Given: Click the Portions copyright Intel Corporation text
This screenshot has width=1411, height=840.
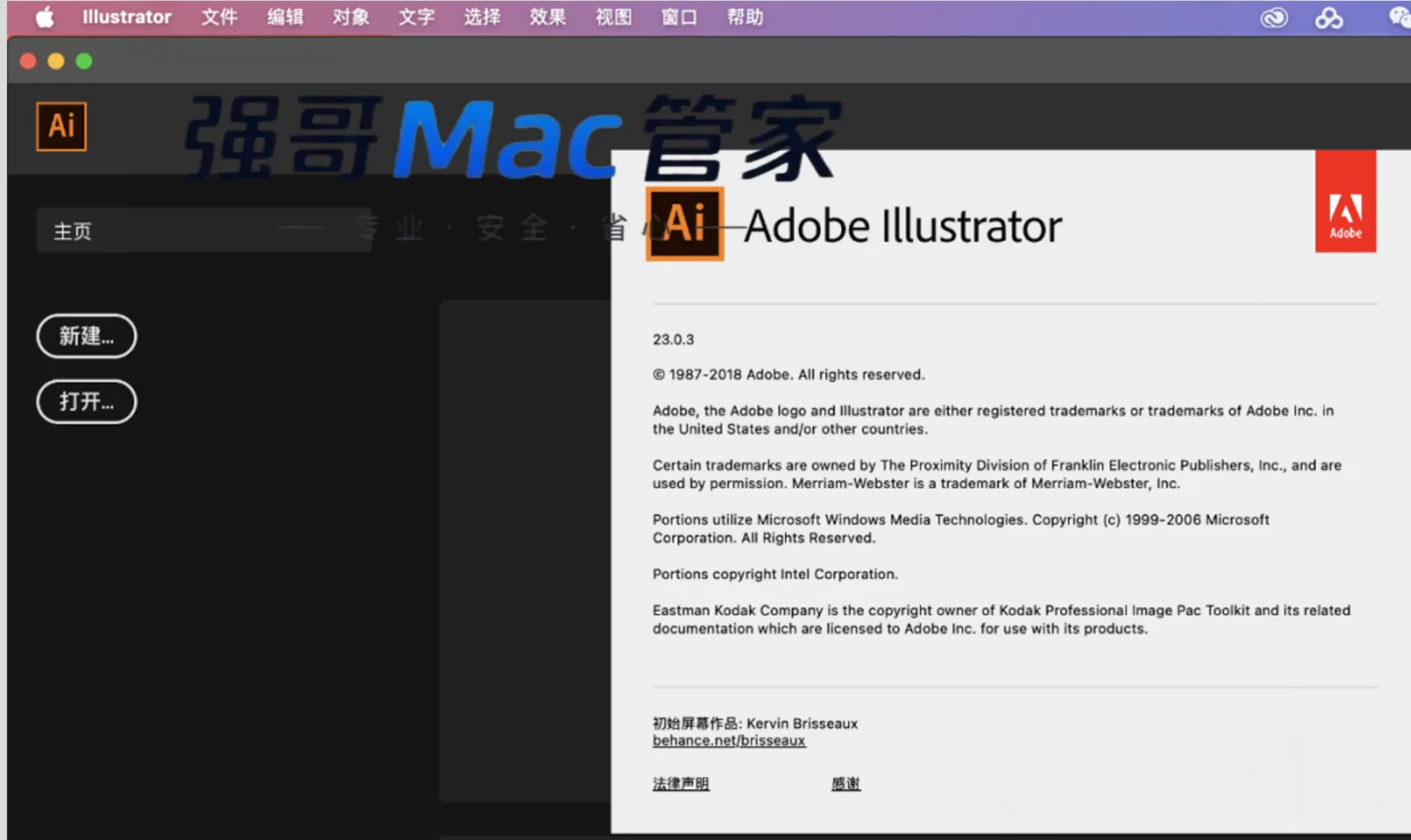Looking at the screenshot, I should (775, 575).
